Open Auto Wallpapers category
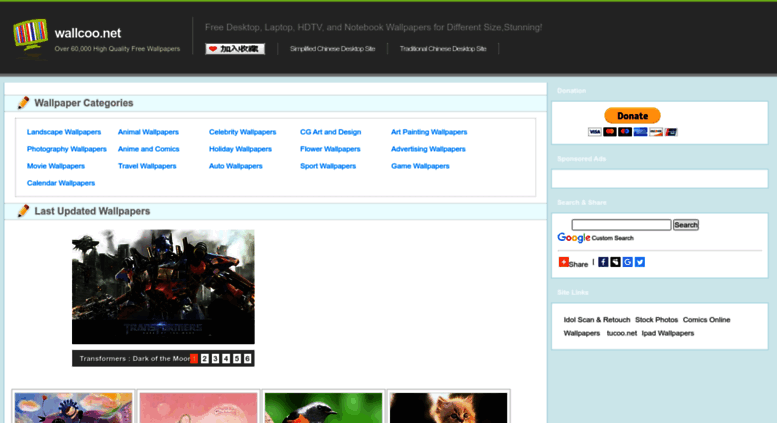Screen dimensions: 777x423 coord(236,166)
